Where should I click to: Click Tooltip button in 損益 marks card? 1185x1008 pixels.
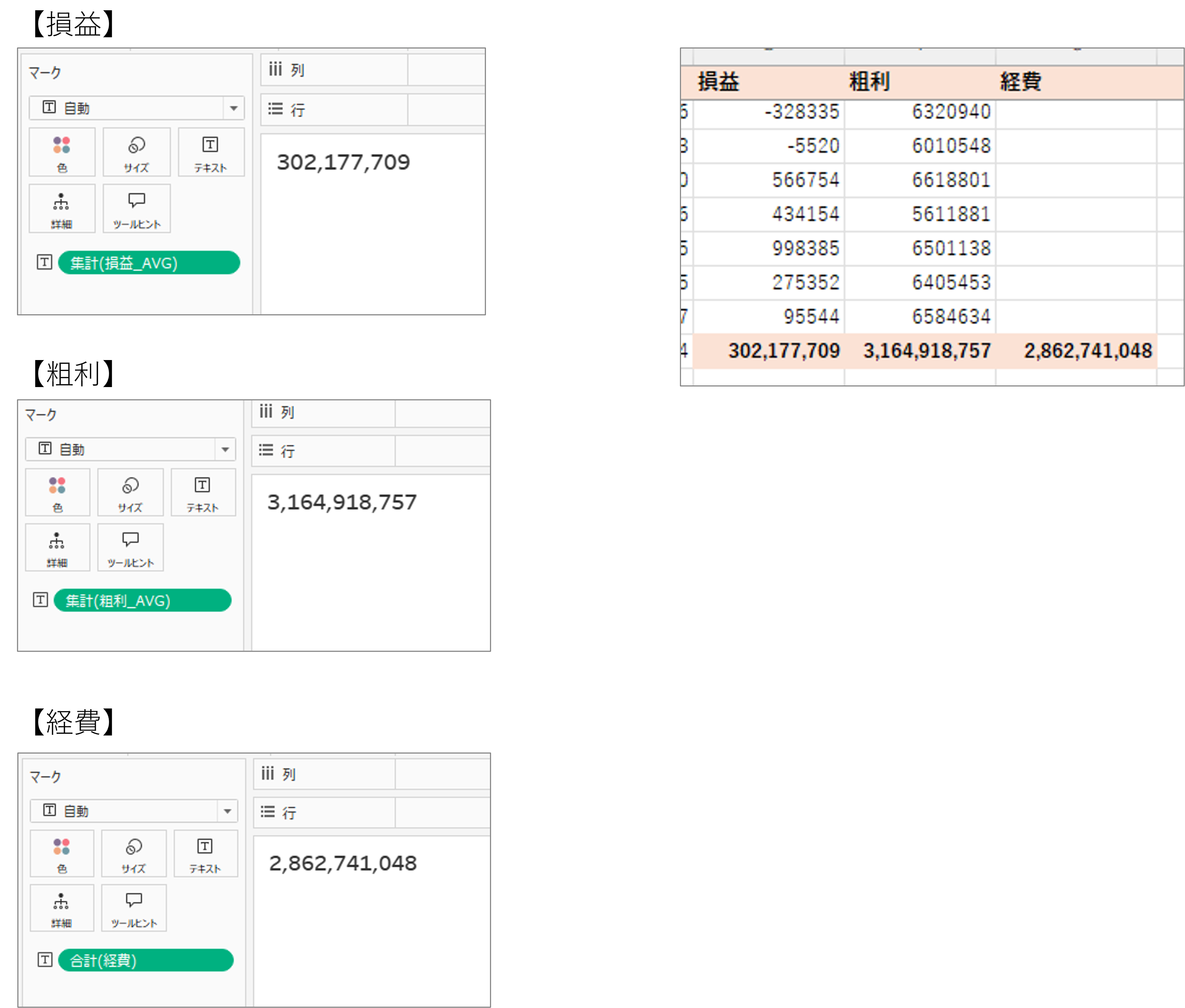coord(136,208)
